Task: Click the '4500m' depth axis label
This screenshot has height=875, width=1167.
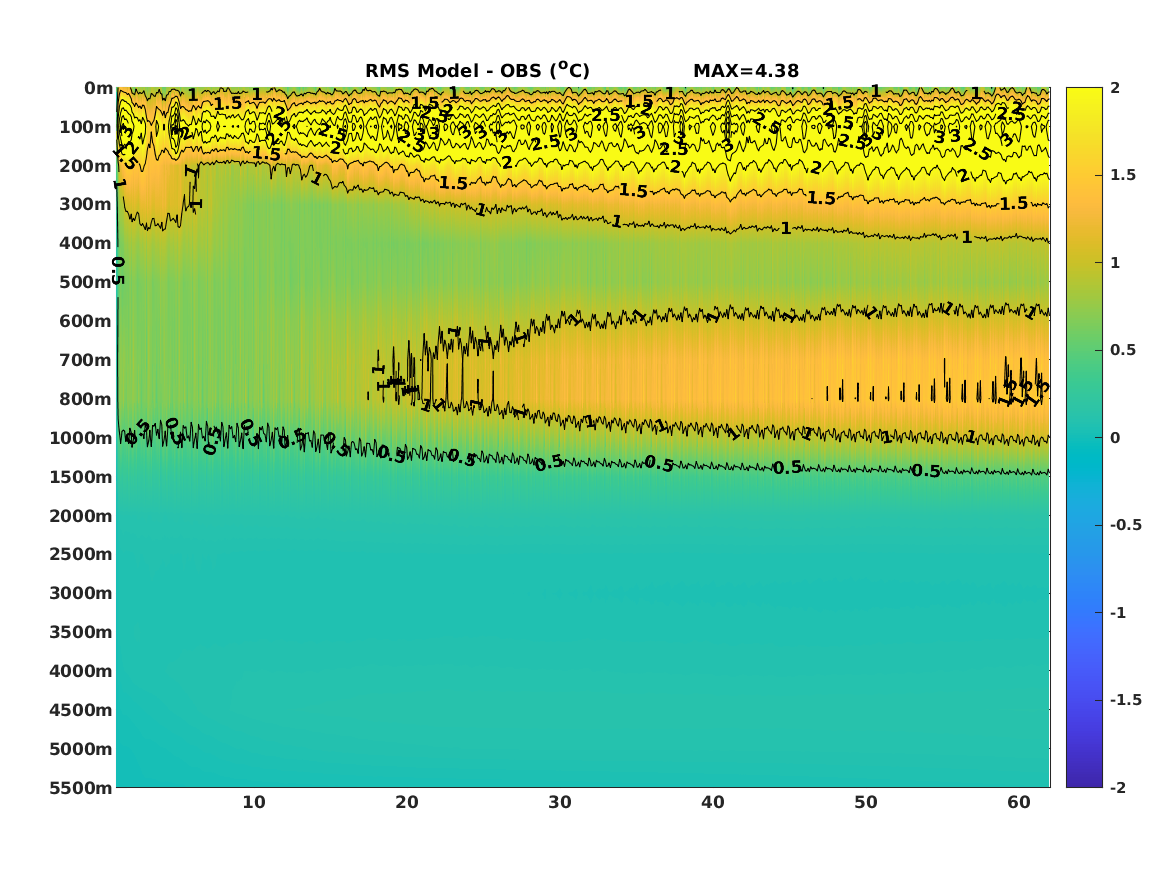Action: pos(81,710)
